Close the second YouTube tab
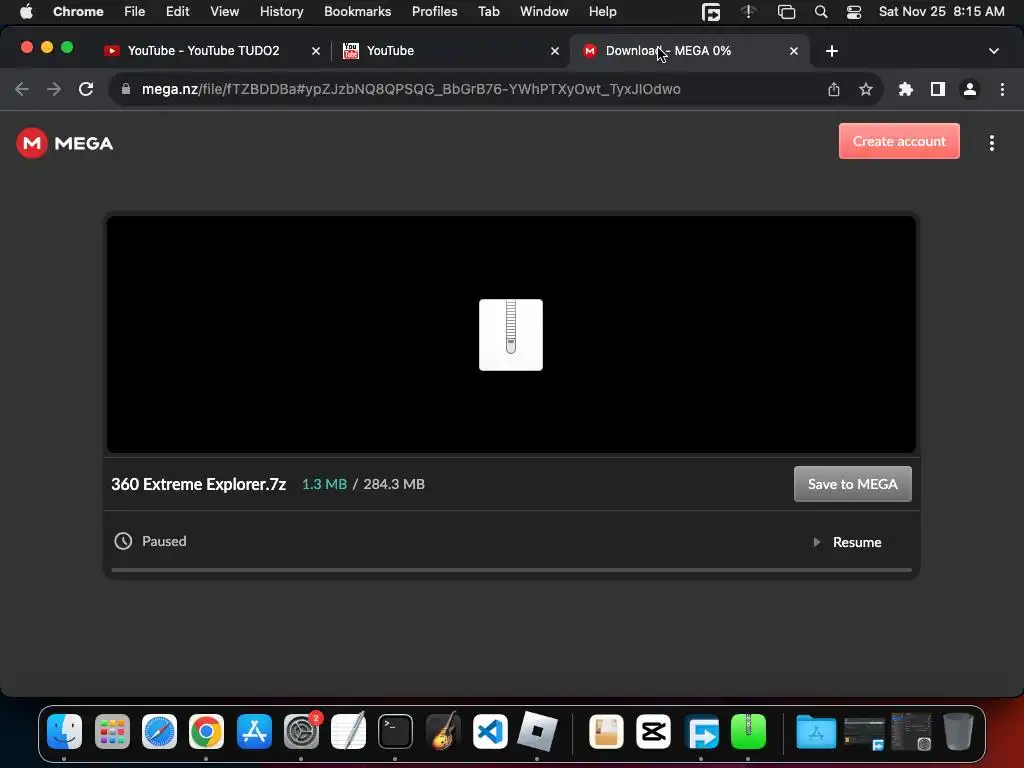The image size is (1024, 768). tap(554, 51)
